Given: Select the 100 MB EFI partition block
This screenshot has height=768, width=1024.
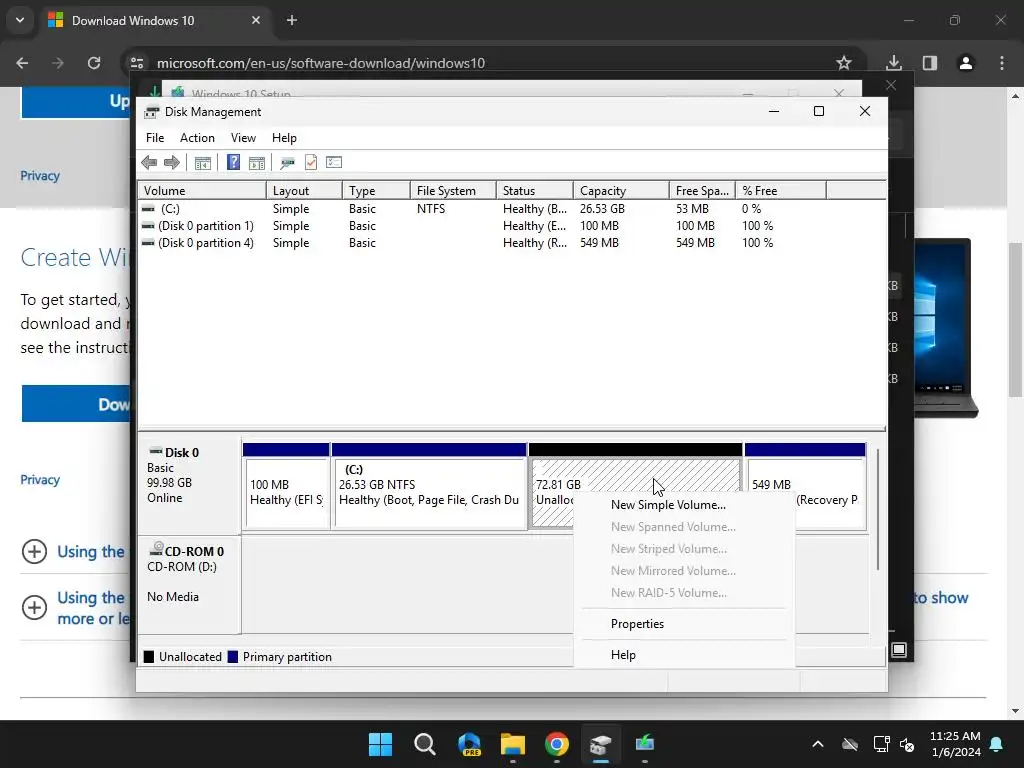Looking at the screenshot, I should [286, 487].
